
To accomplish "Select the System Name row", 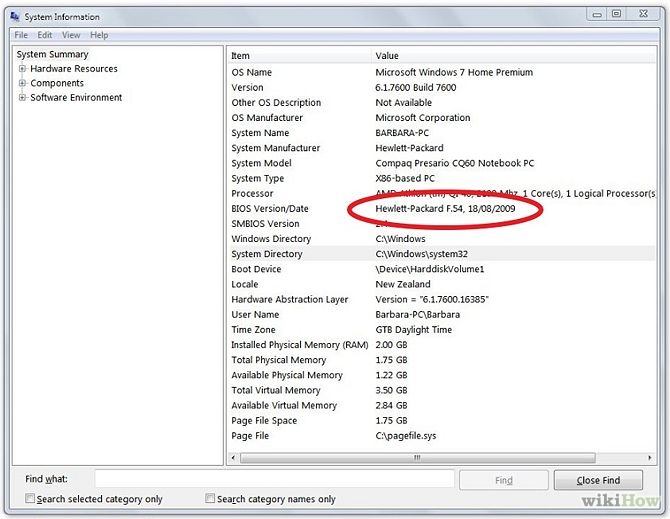I will pos(442,133).
